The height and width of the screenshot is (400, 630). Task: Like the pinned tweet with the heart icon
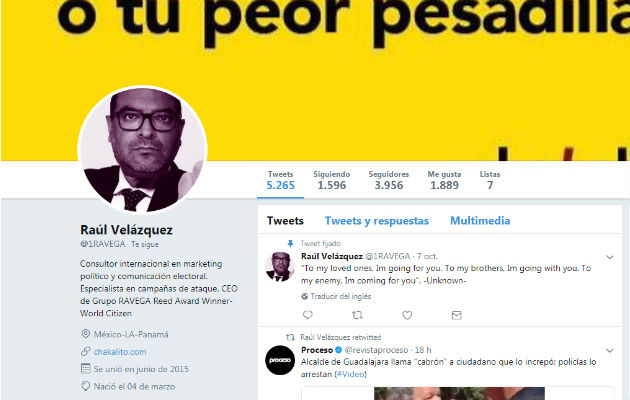[407, 315]
